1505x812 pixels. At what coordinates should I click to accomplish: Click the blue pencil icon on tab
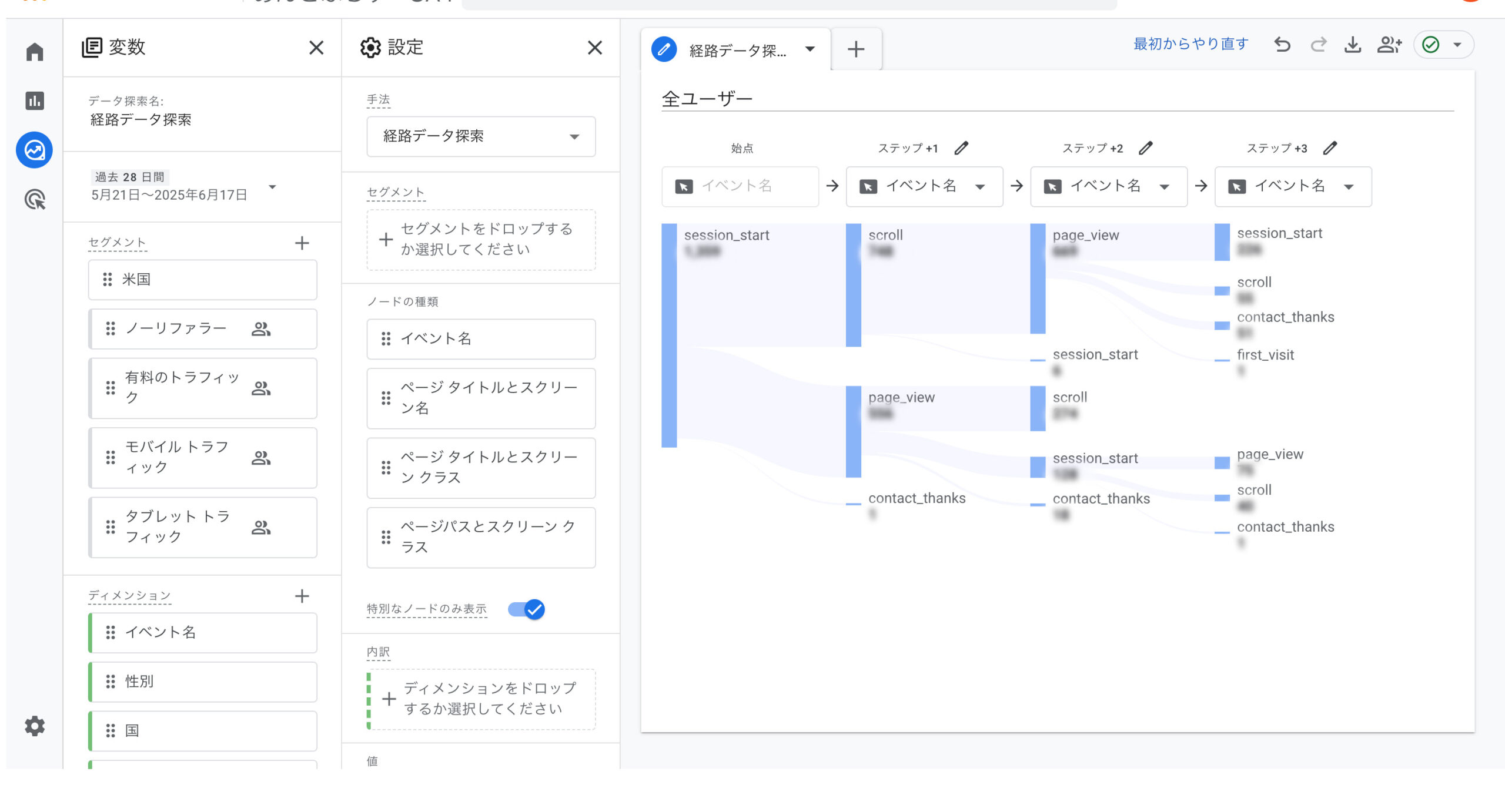coord(664,49)
